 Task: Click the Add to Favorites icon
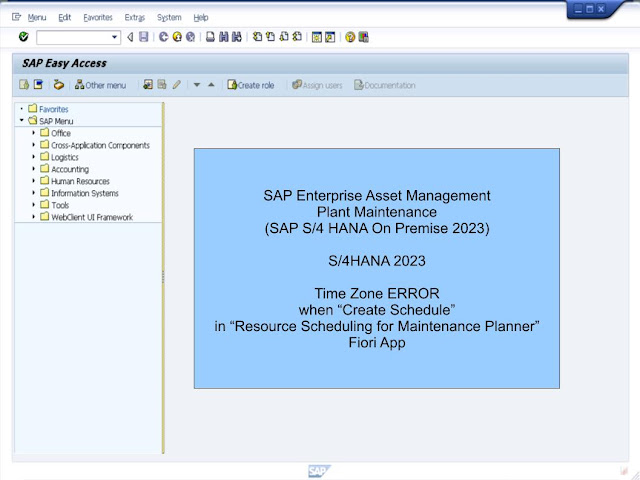pos(148,85)
